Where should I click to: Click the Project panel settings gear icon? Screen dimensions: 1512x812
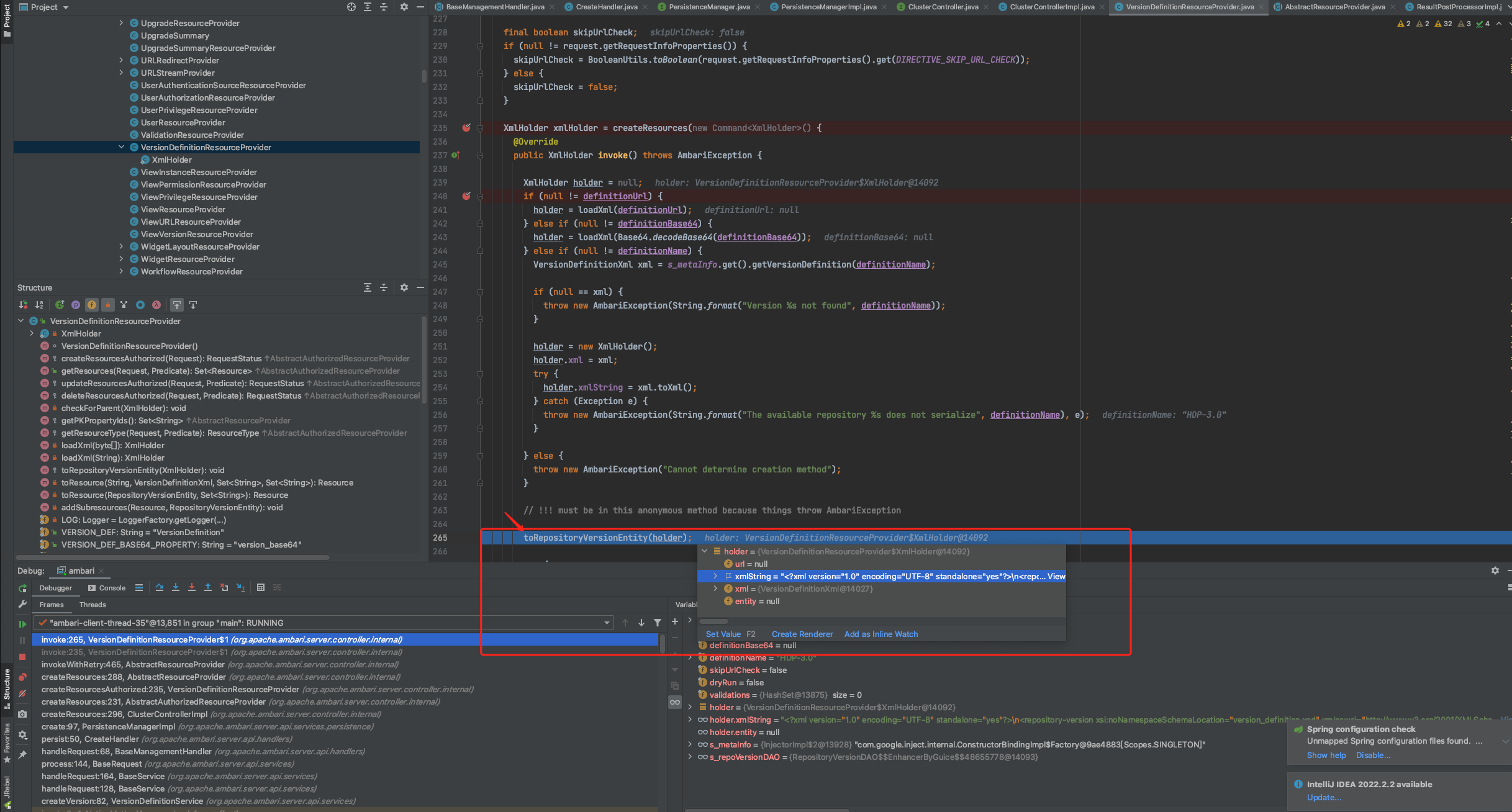click(x=404, y=7)
